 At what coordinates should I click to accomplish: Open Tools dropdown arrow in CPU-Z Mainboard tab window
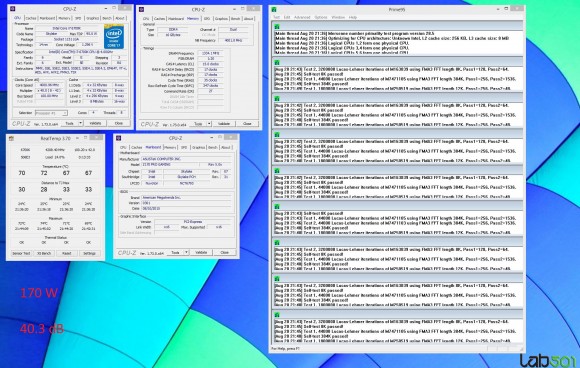click(x=186, y=252)
